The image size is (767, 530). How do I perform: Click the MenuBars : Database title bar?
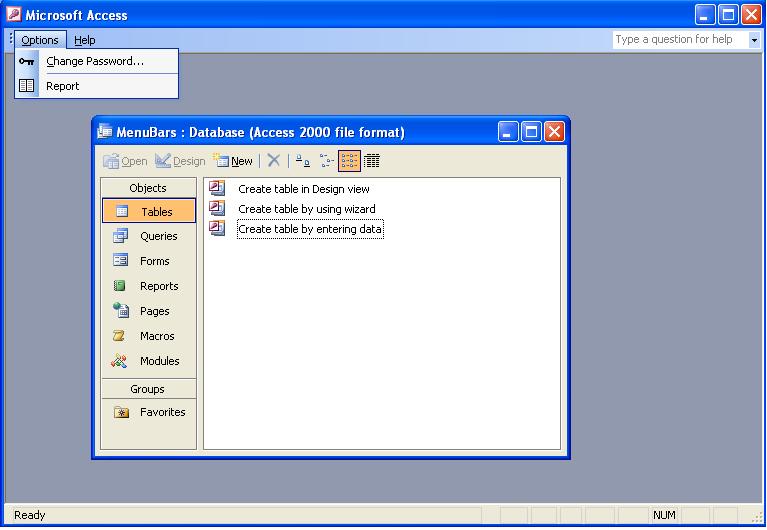331,132
